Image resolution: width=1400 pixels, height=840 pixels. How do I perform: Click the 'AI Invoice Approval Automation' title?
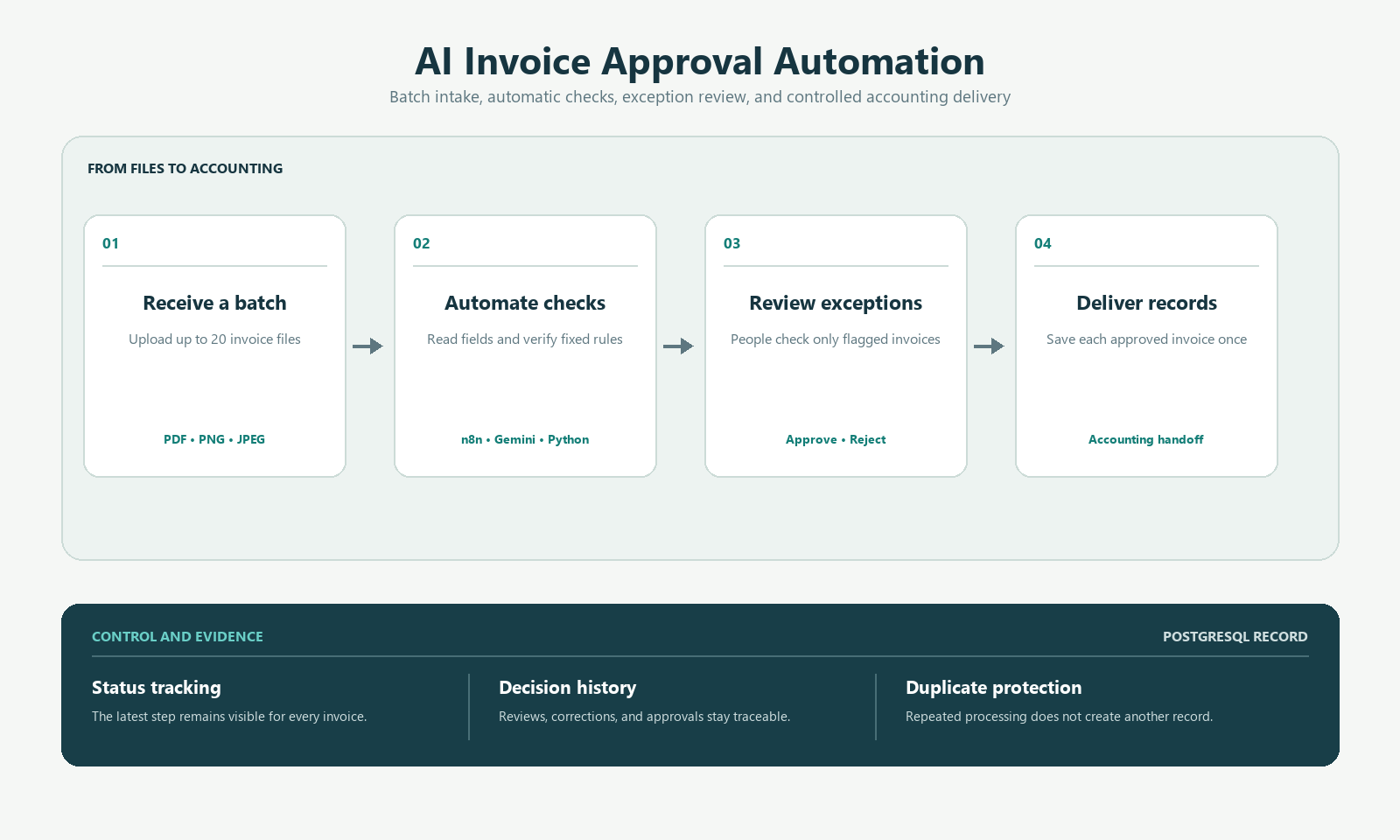tap(700, 61)
